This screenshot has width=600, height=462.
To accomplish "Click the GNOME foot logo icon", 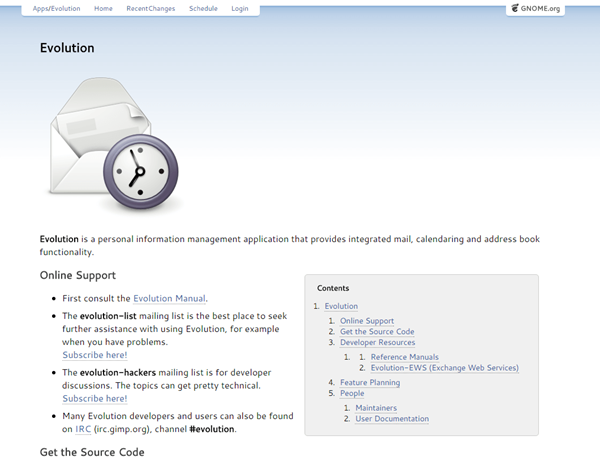I will (515, 8).
